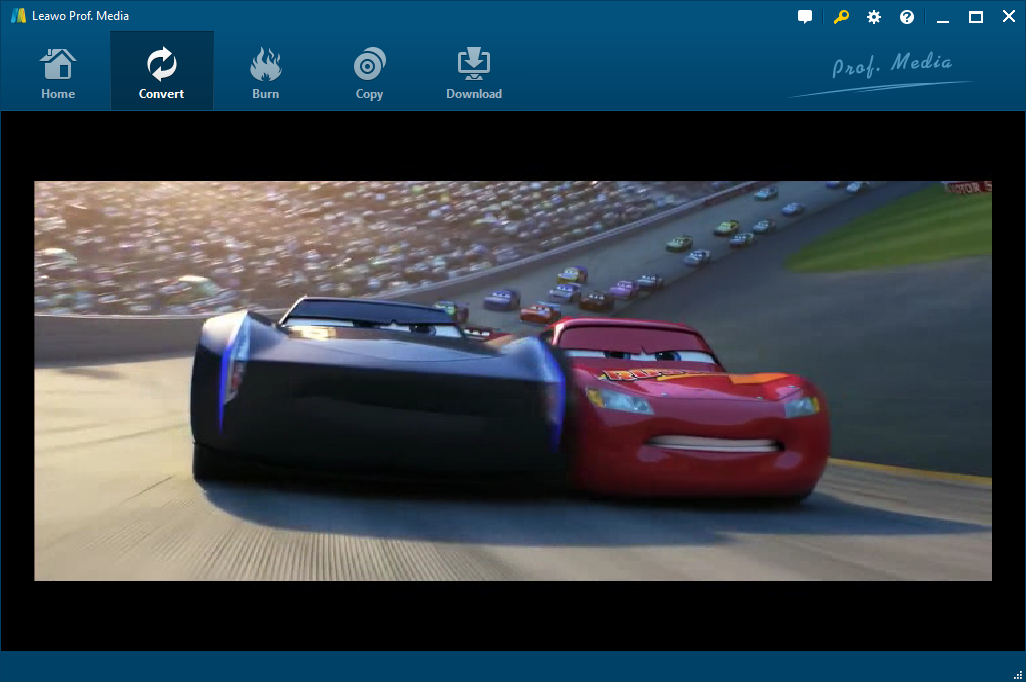The height and width of the screenshot is (682, 1026).
Task: Go to the Copy module
Action: 369,72
